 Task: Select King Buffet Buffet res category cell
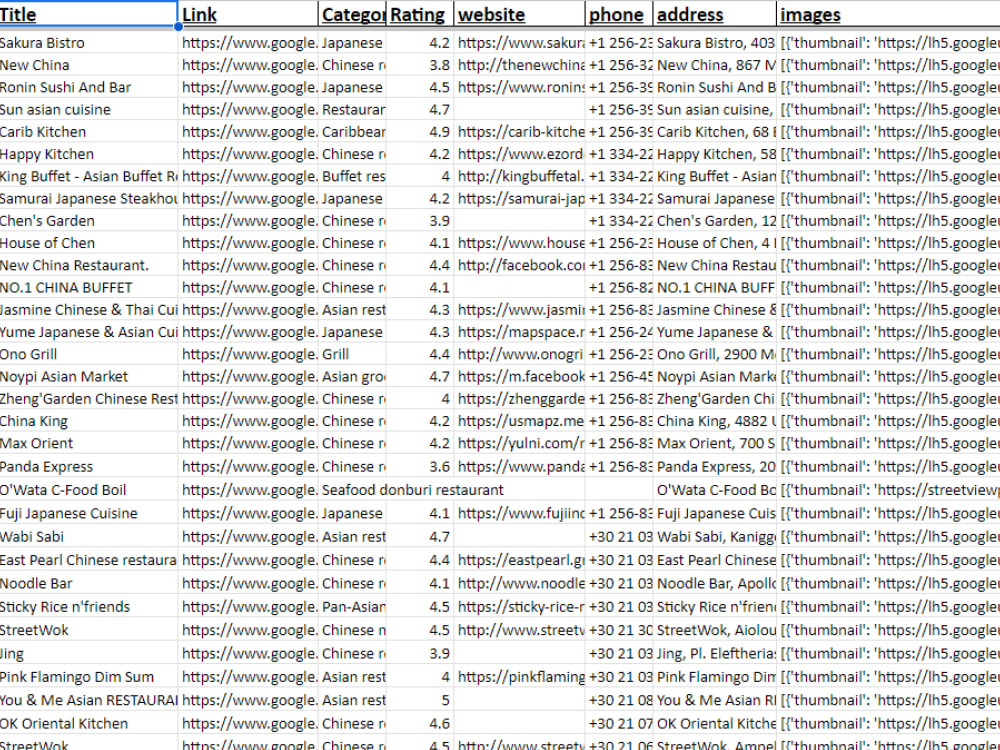click(x=352, y=177)
